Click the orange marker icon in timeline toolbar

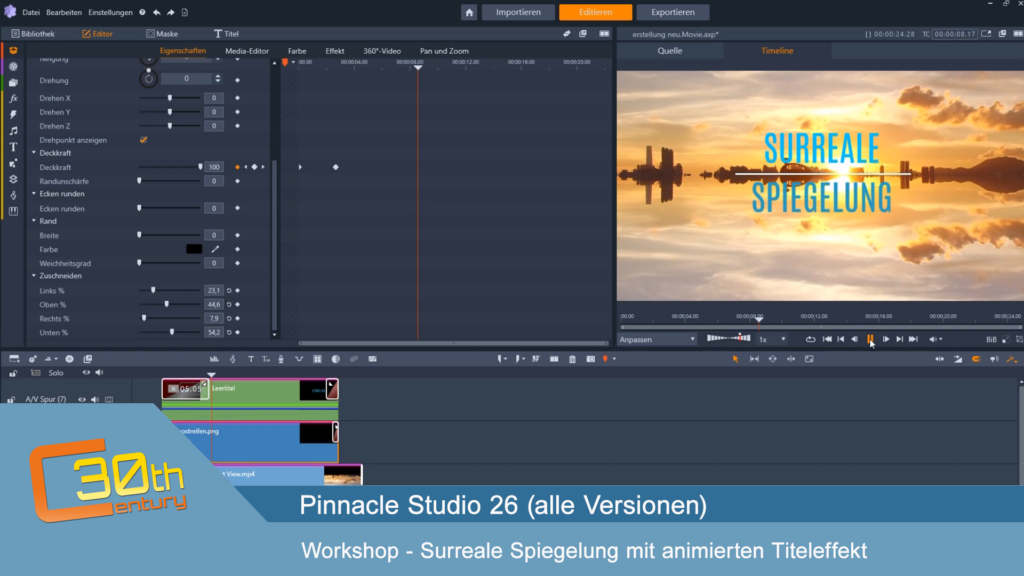tap(605, 359)
